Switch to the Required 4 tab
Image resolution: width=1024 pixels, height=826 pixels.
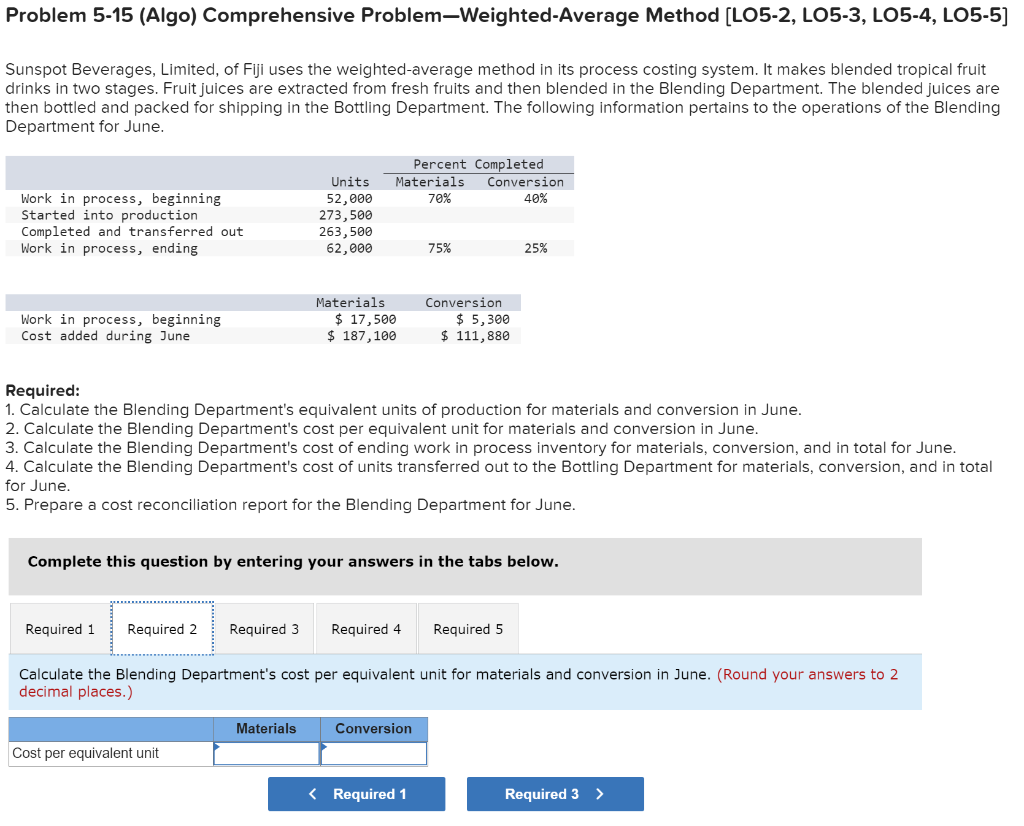tap(366, 628)
